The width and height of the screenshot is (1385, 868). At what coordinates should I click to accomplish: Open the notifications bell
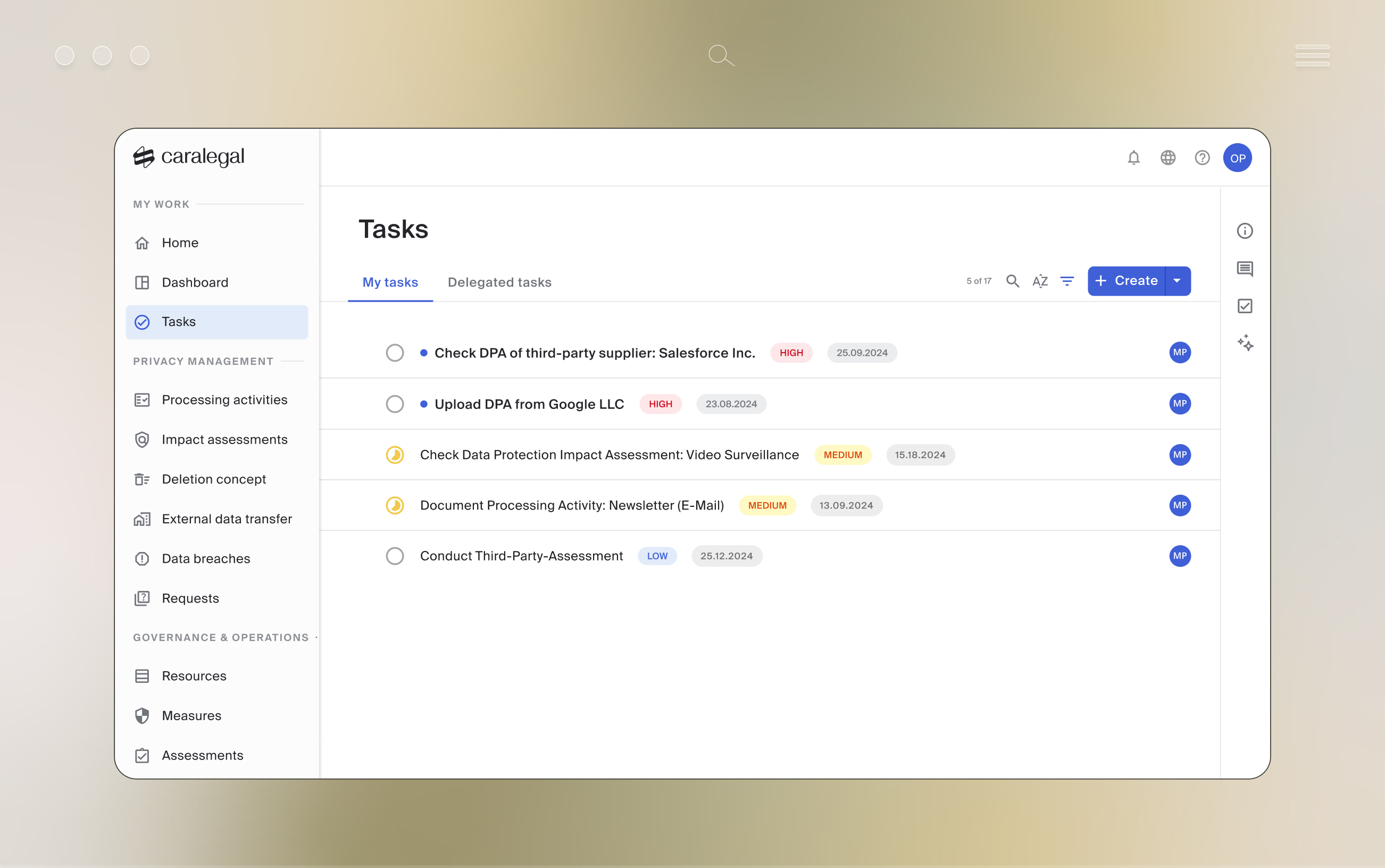[1133, 158]
